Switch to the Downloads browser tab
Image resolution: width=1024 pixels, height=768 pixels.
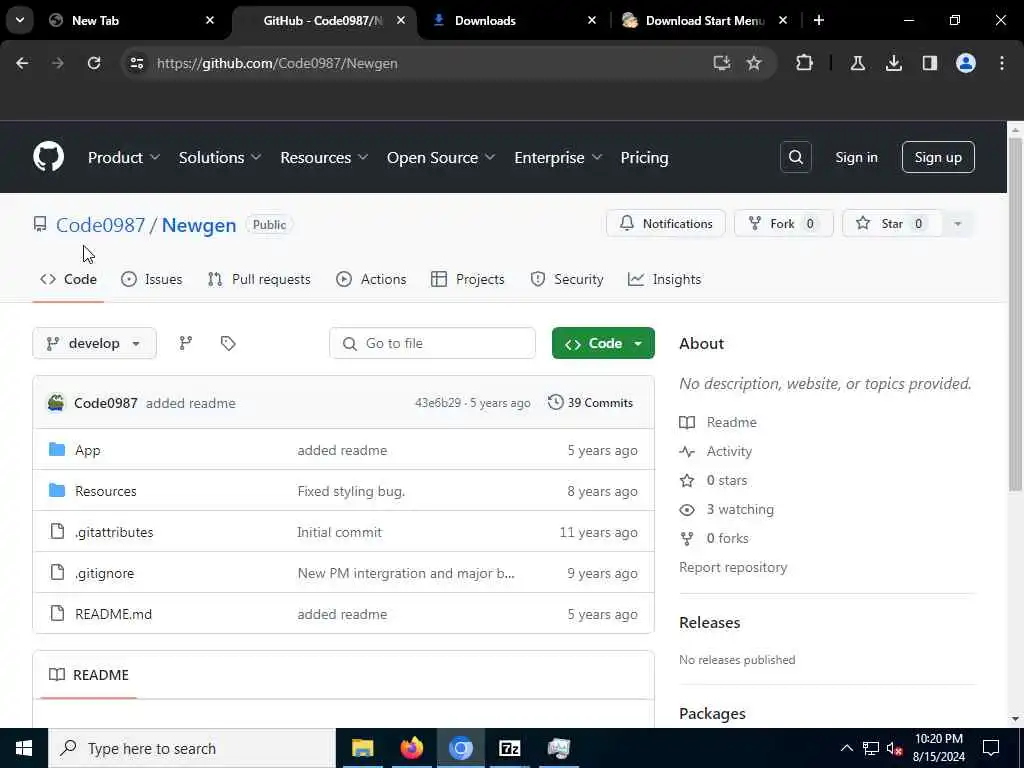click(514, 20)
